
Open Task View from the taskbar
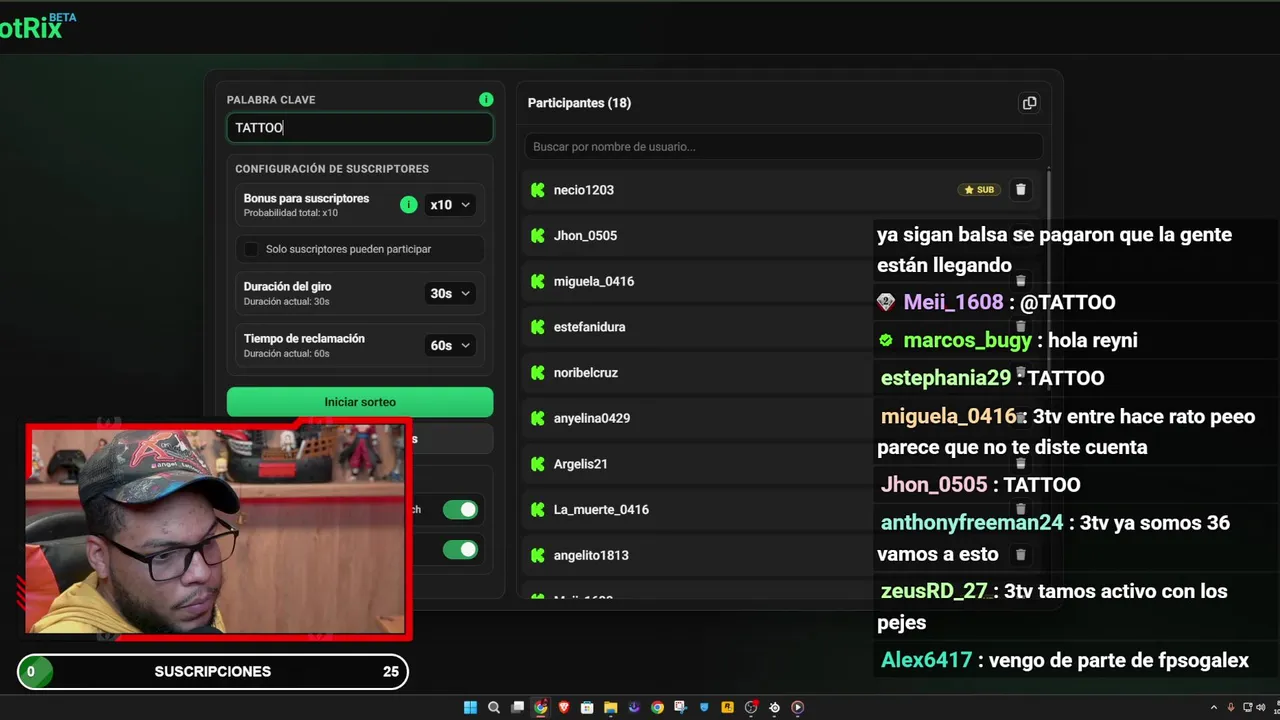coord(517,707)
